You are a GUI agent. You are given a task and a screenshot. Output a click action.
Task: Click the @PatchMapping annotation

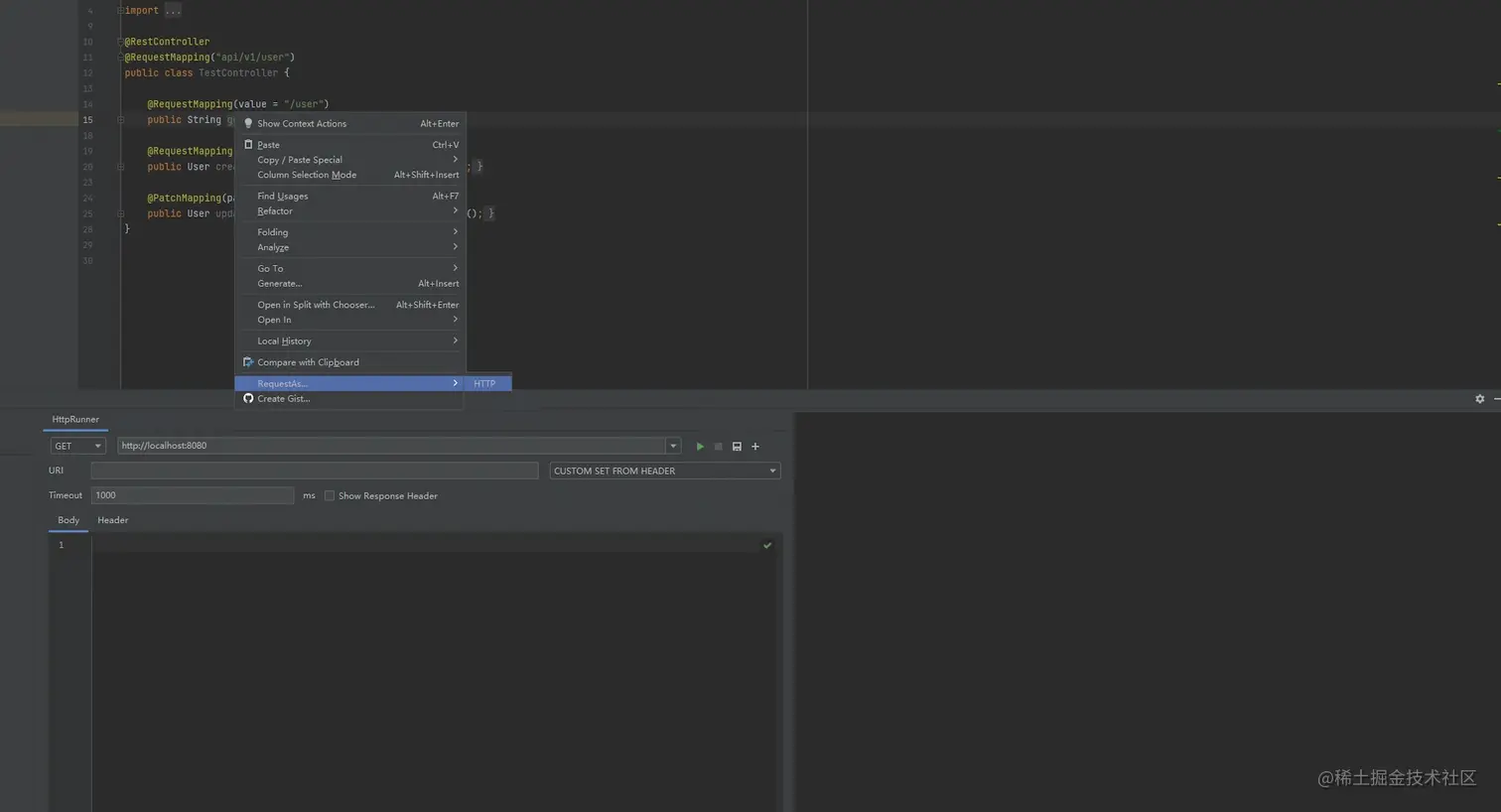click(x=185, y=199)
